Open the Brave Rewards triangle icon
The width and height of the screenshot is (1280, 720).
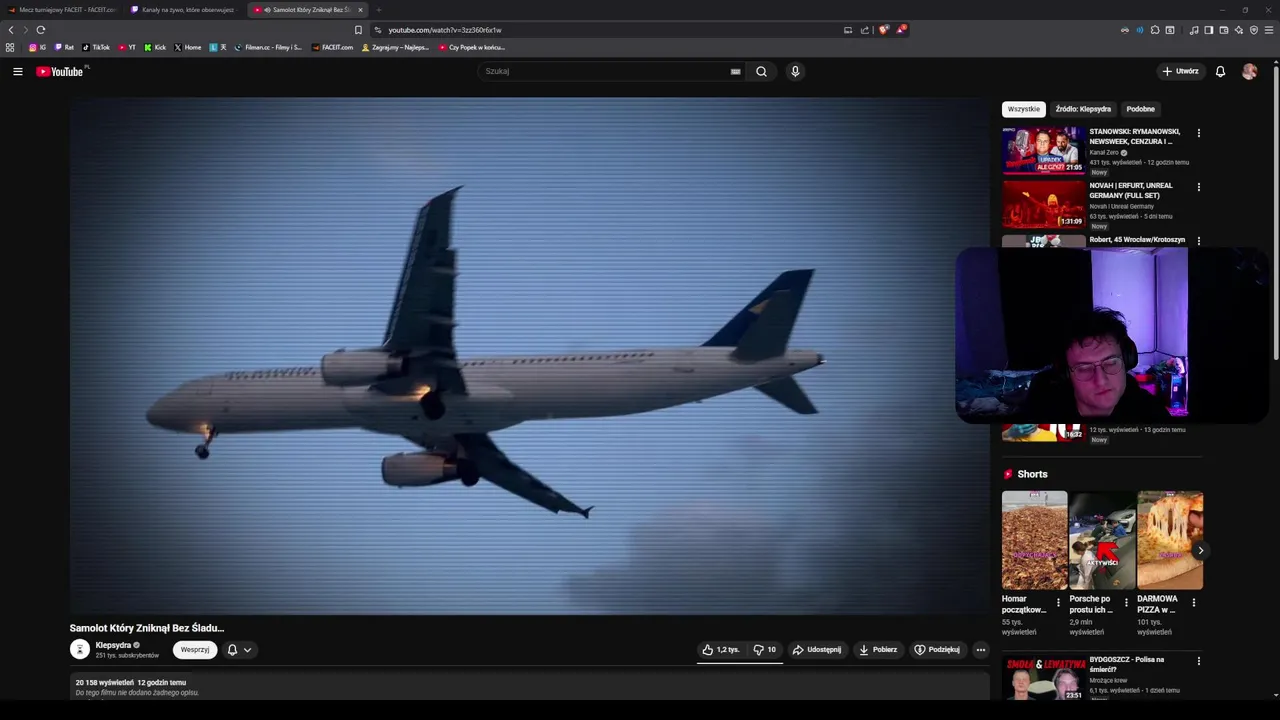pyautogui.click(x=901, y=30)
